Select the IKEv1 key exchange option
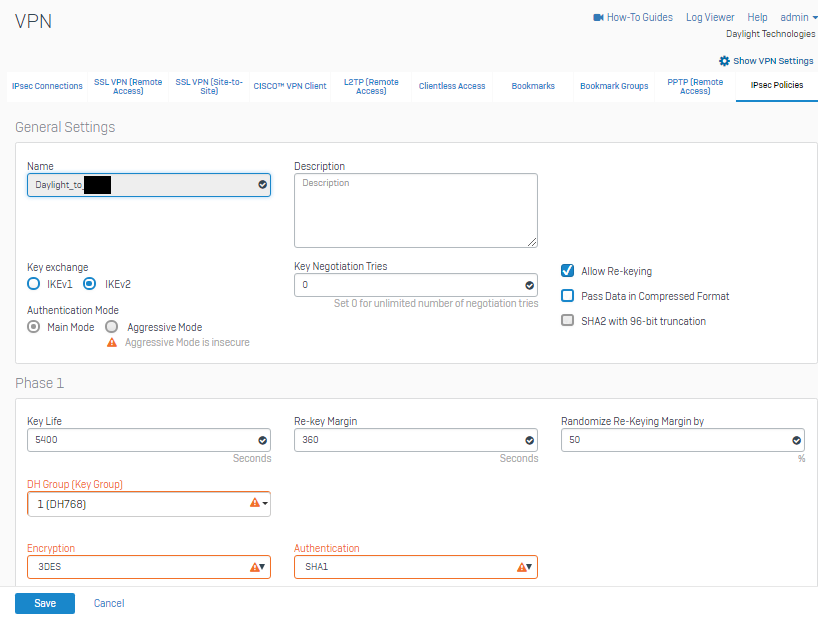 (33, 284)
